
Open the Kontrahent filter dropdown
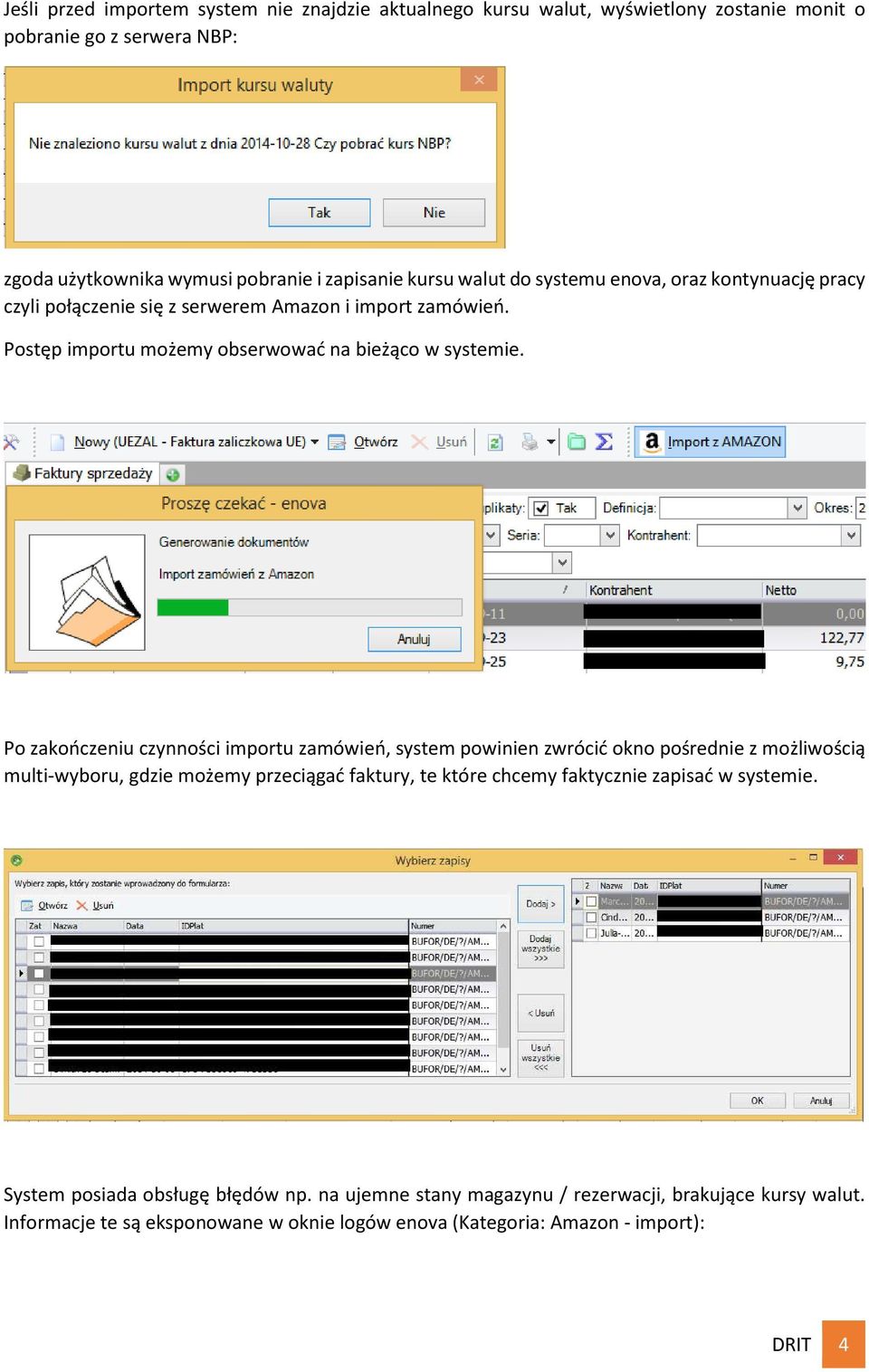click(x=851, y=535)
